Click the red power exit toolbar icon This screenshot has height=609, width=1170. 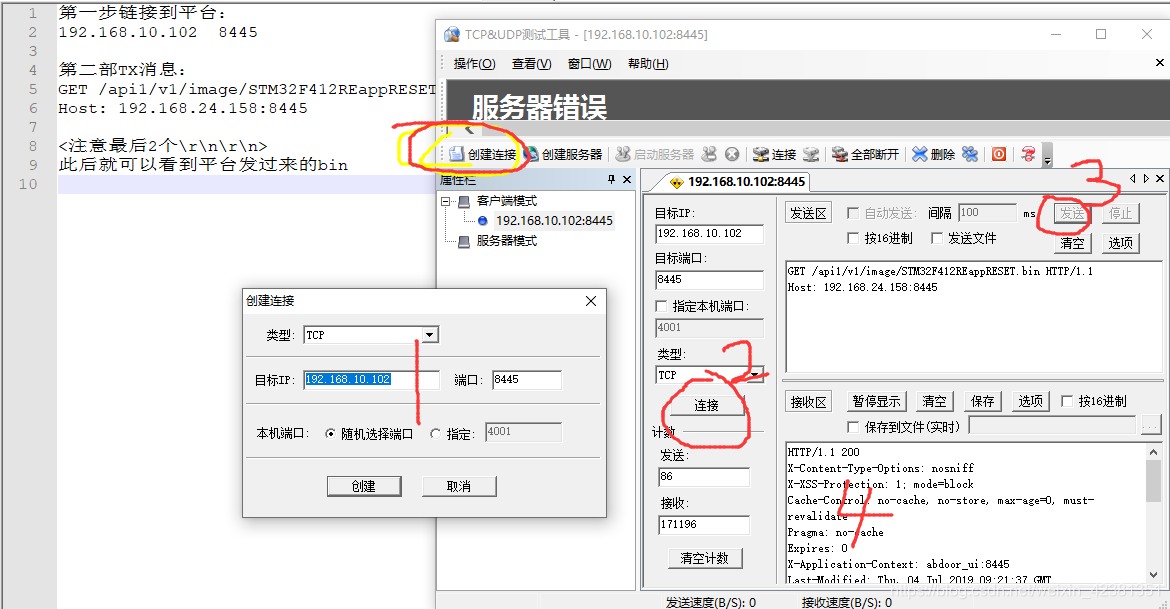(x=999, y=154)
